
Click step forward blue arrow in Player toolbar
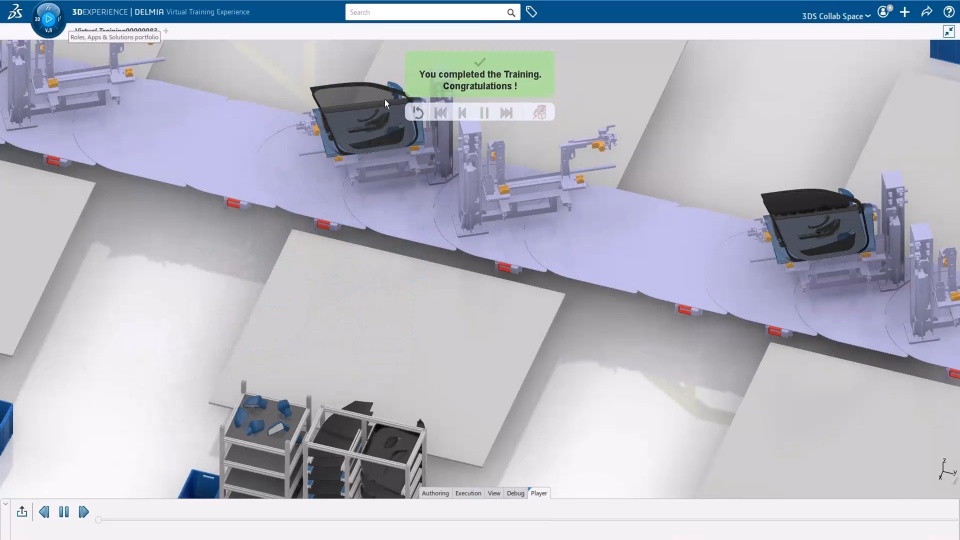[x=84, y=511]
